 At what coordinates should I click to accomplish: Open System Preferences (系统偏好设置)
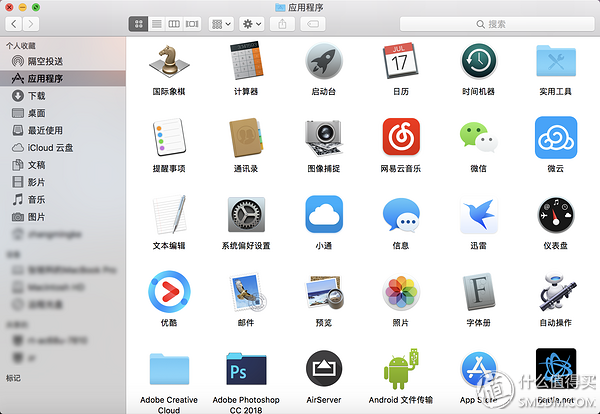246,215
